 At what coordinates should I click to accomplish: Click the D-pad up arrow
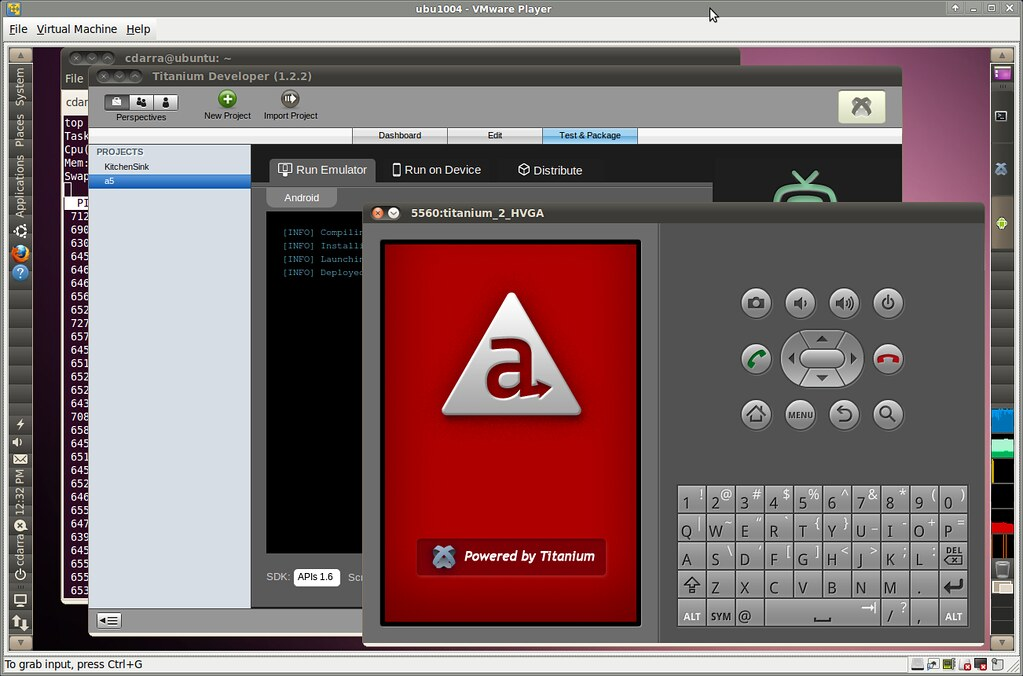(822, 339)
